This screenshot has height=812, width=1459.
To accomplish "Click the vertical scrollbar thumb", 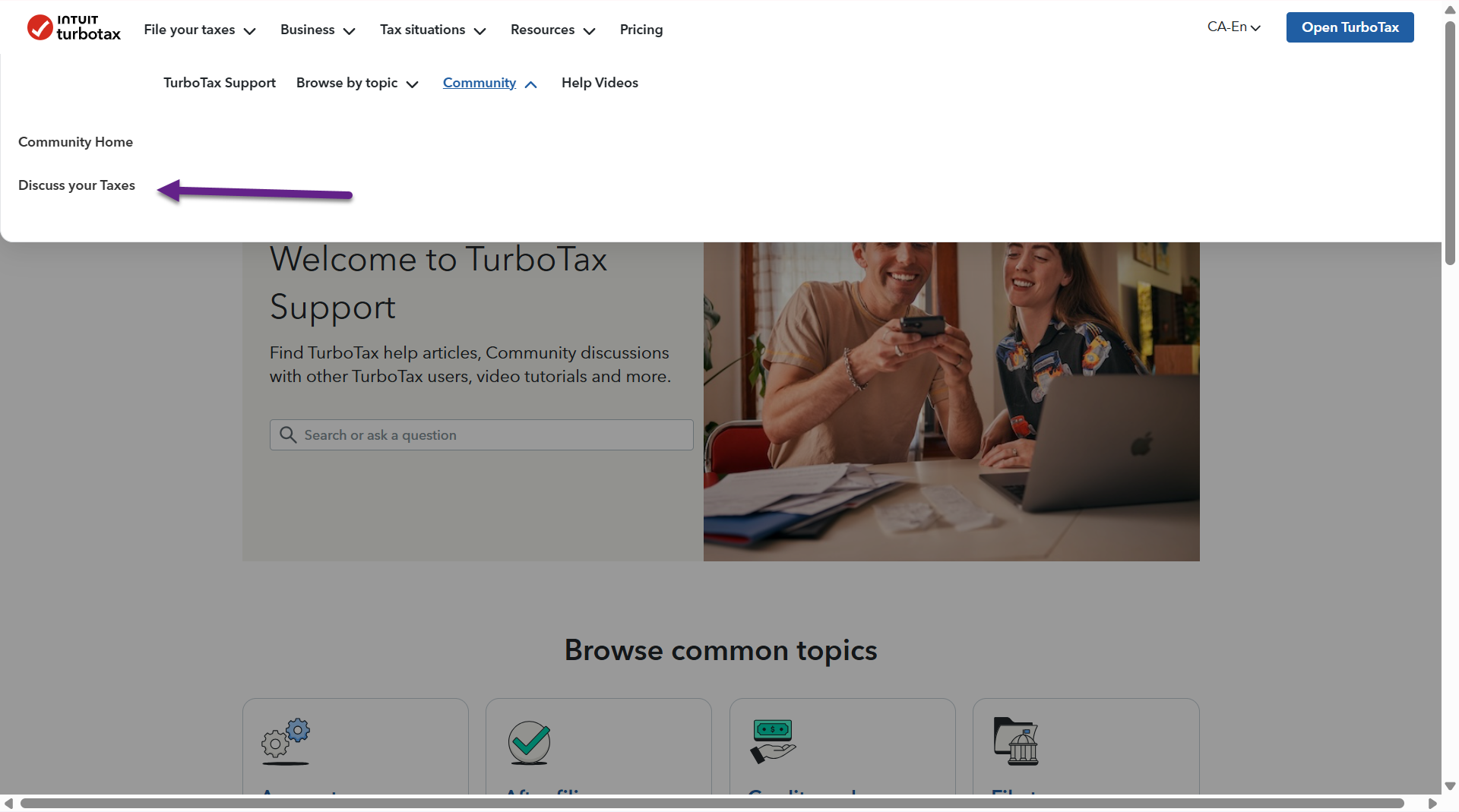I will (1450, 143).
